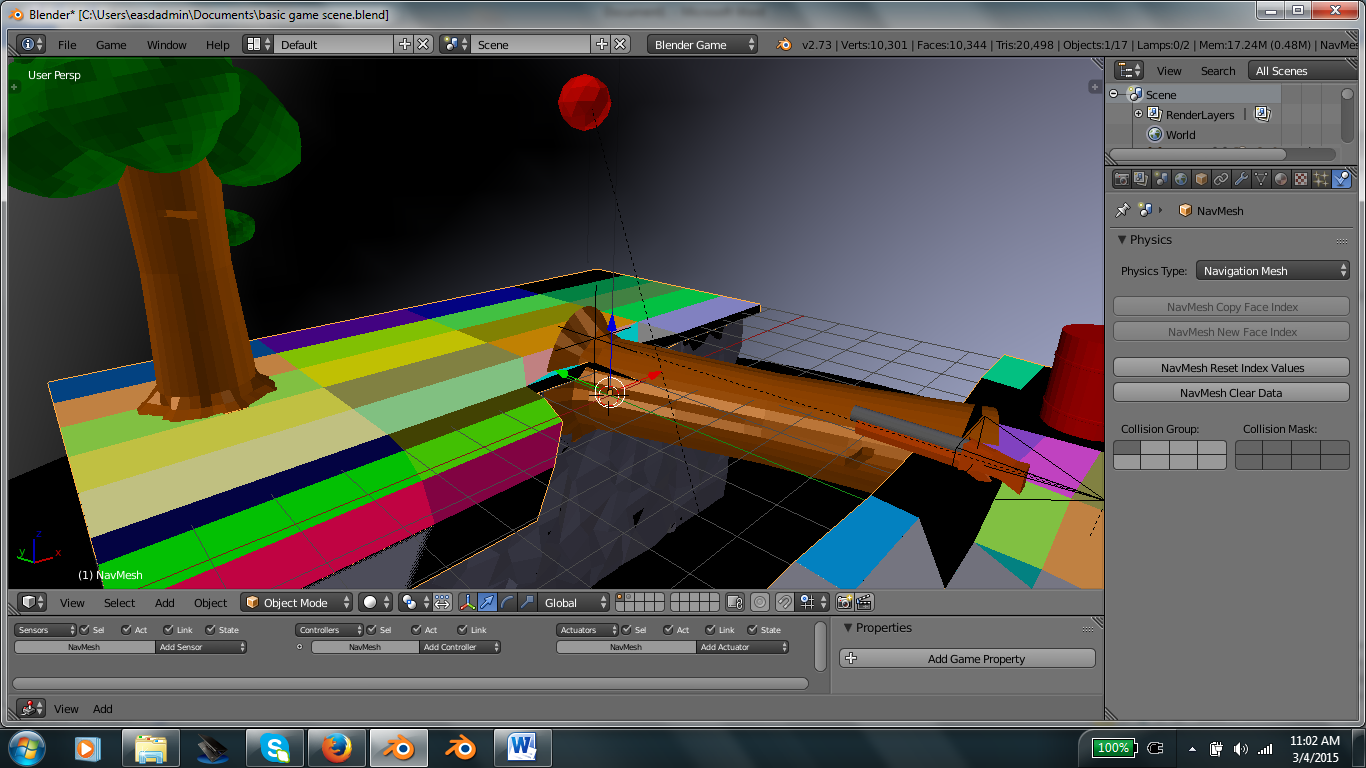1366x768 pixels.
Task: Toggle Sensors Act checkbox
Action: pyautogui.click(x=126, y=630)
